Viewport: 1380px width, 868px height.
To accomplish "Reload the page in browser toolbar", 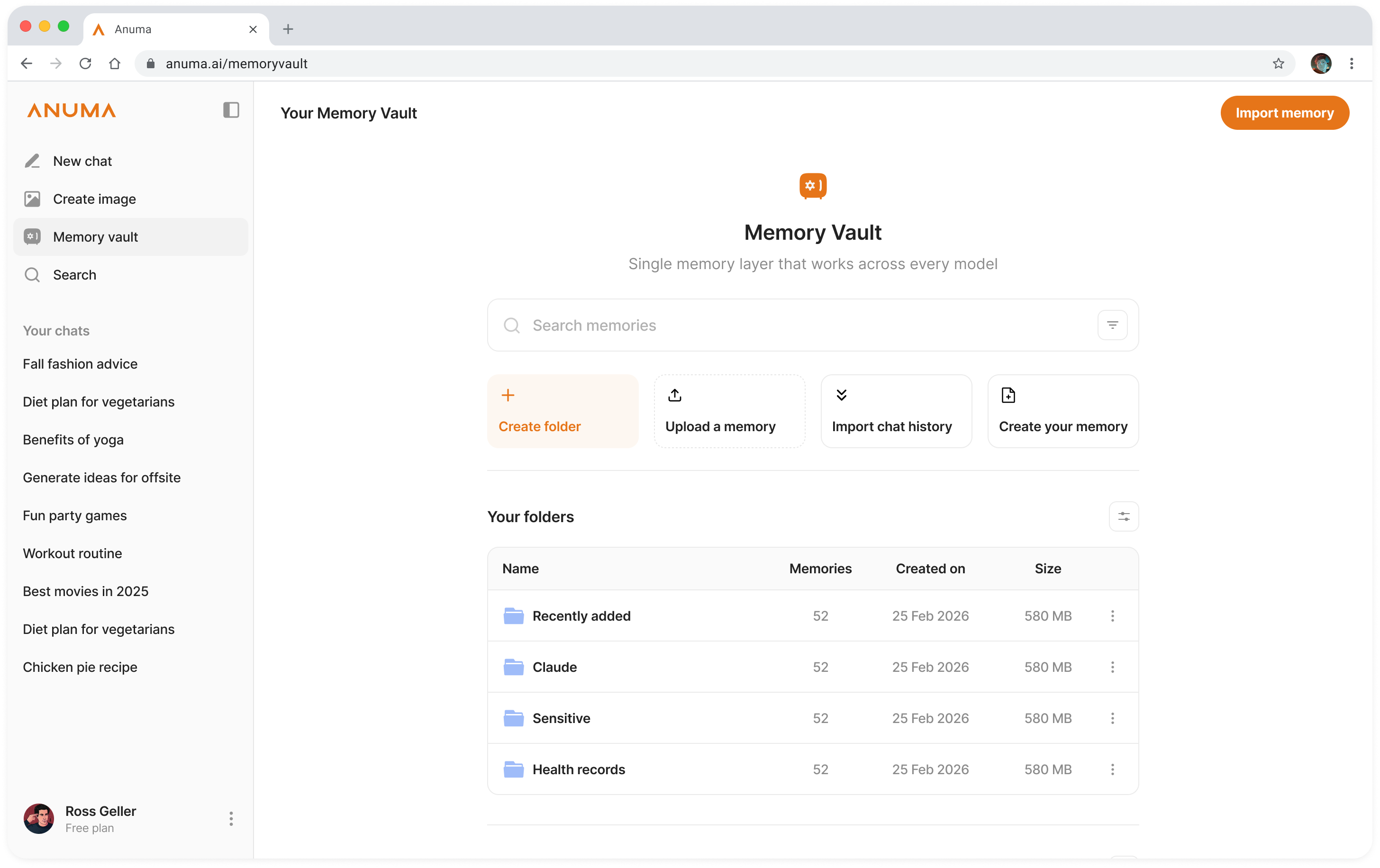I will tap(85, 63).
